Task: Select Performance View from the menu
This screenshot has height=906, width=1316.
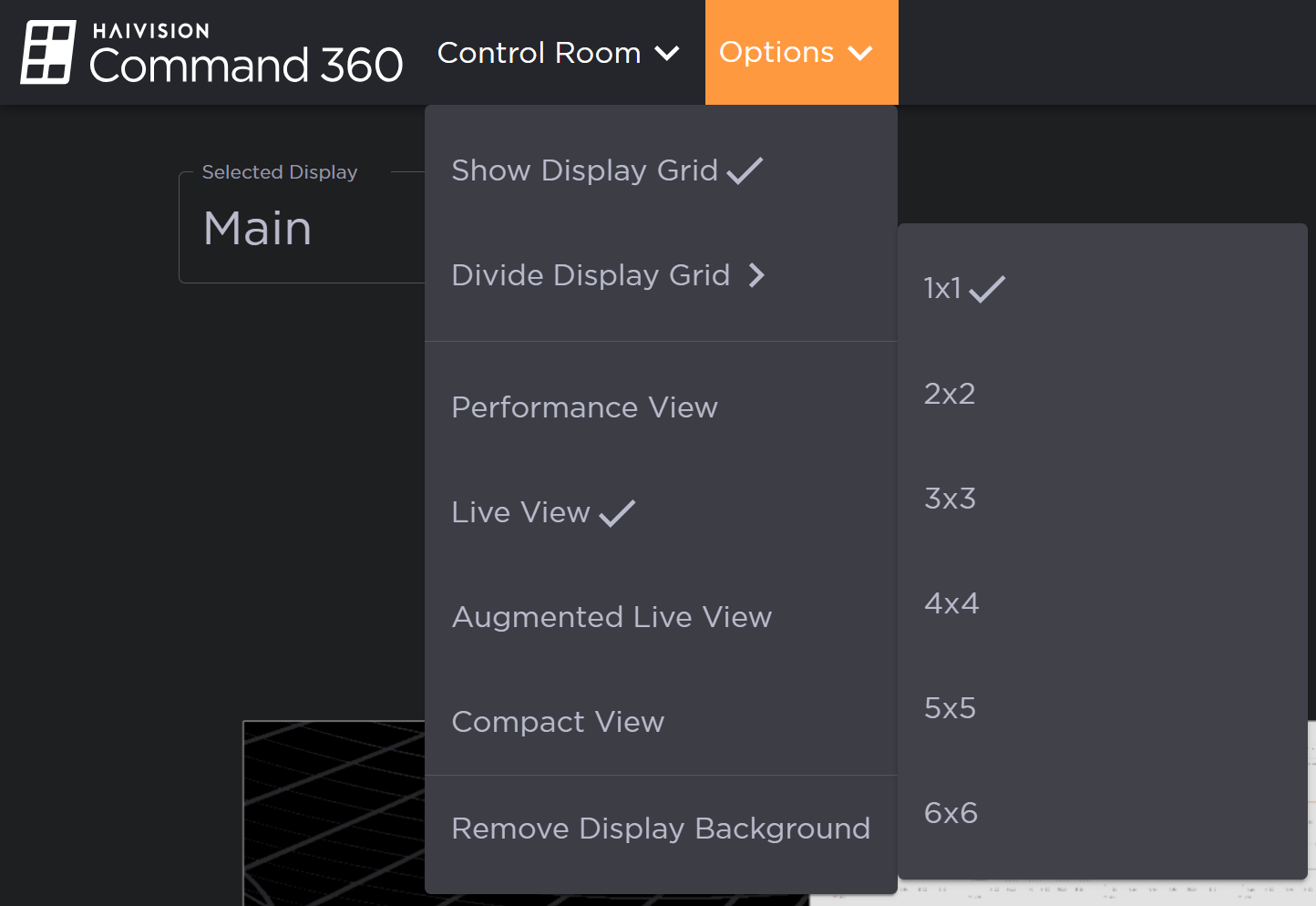Action: click(584, 407)
